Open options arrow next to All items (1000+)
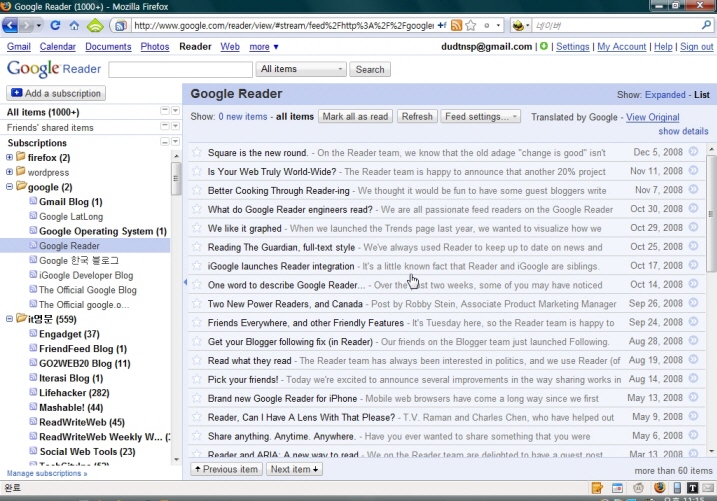Viewport: 717px width, 501px height. pyautogui.click(x=175, y=111)
